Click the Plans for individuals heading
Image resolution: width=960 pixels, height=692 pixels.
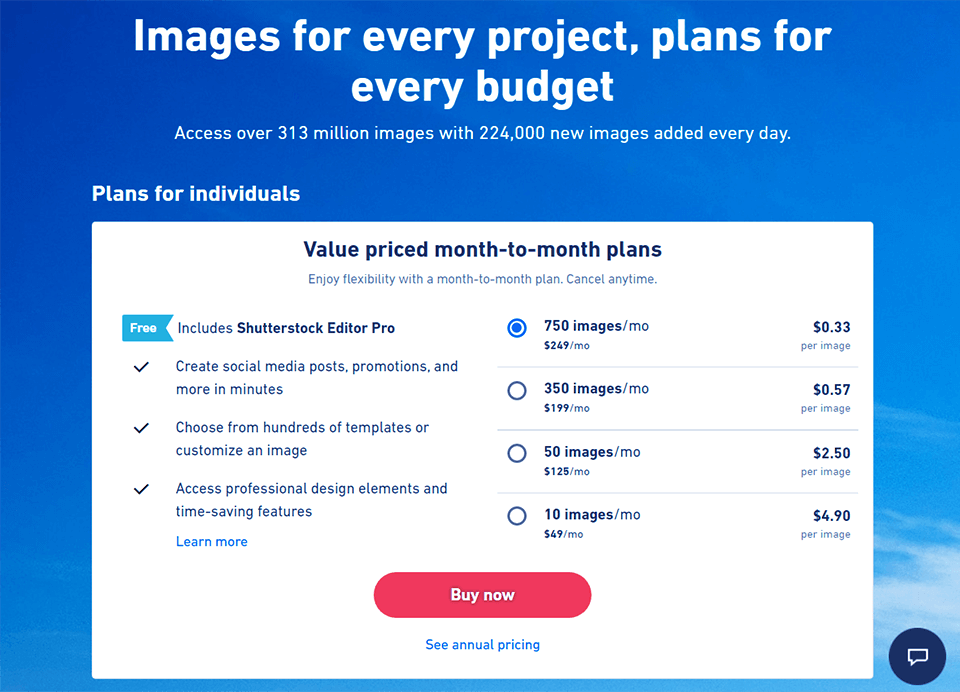click(196, 193)
